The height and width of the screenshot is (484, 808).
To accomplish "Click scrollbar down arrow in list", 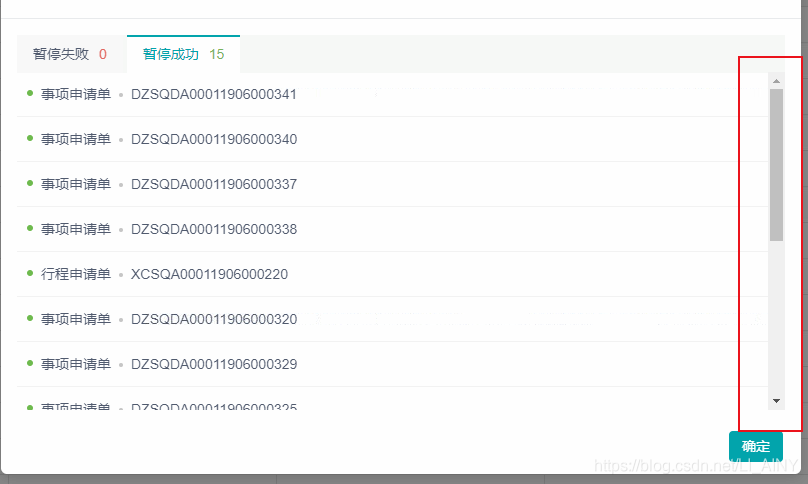I will click(x=776, y=400).
